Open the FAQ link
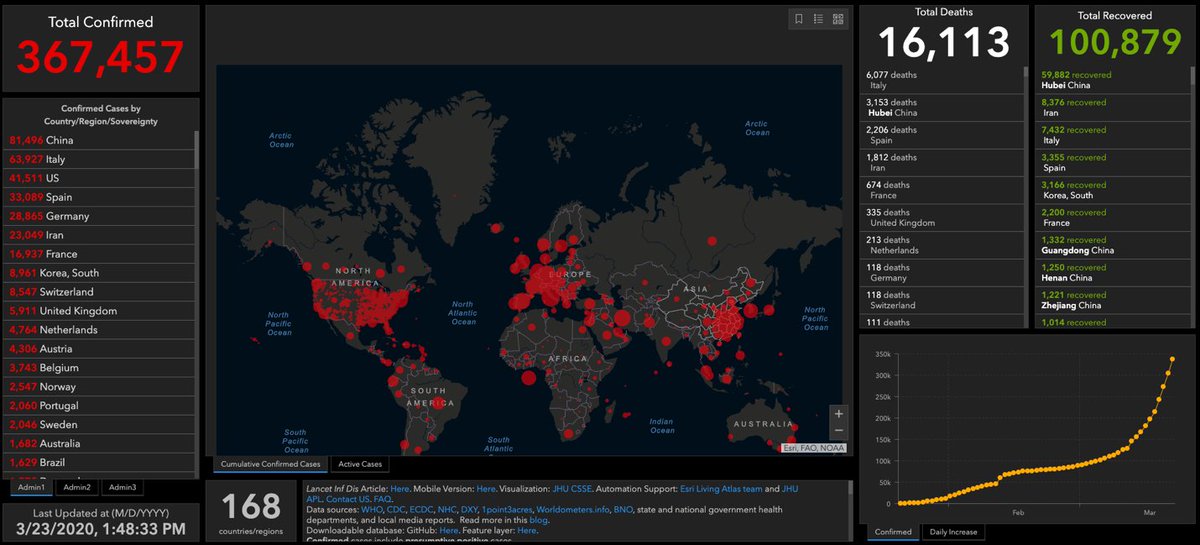Viewport: 1200px width, 545px height. pos(383,499)
